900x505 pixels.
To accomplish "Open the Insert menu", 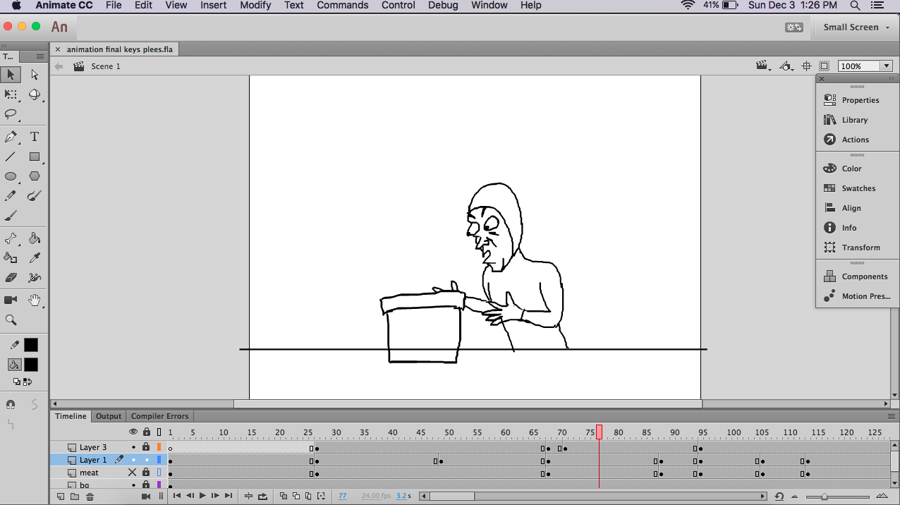I will point(213,5).
